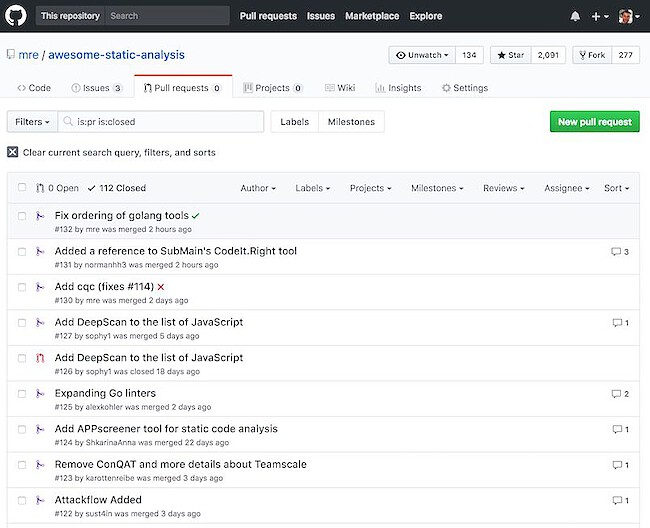Open the Insights tab
Image resolution: width=650 pixels, height=528 pixels.
point(398,88)
